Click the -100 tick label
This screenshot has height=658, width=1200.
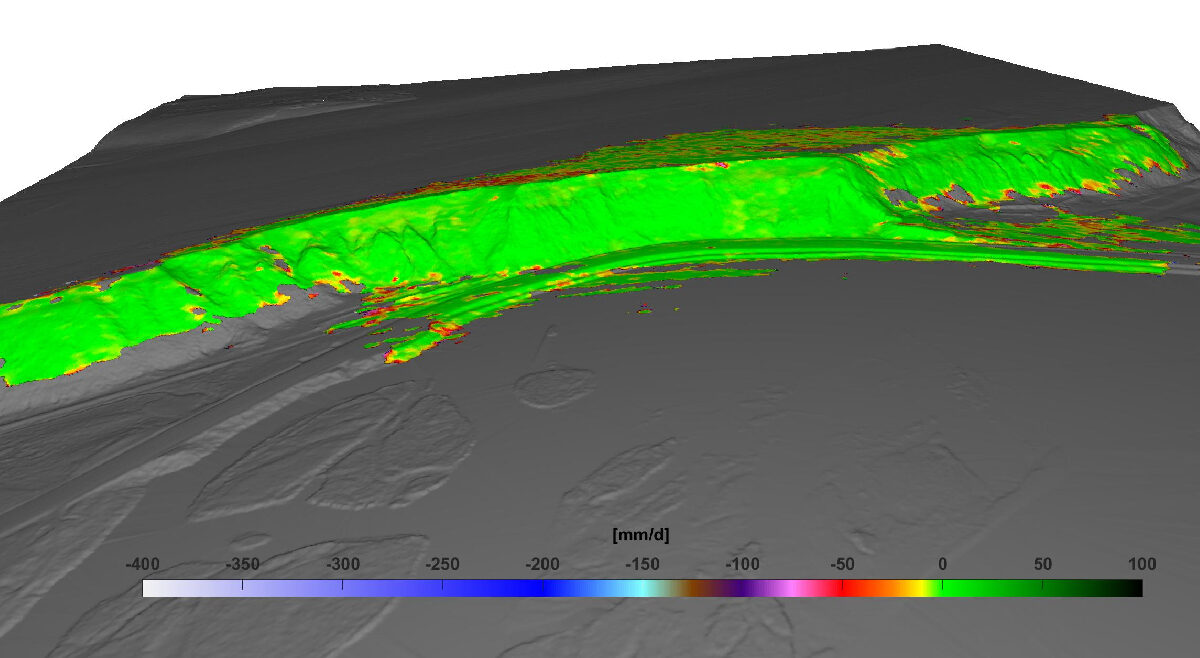(742, 564)
